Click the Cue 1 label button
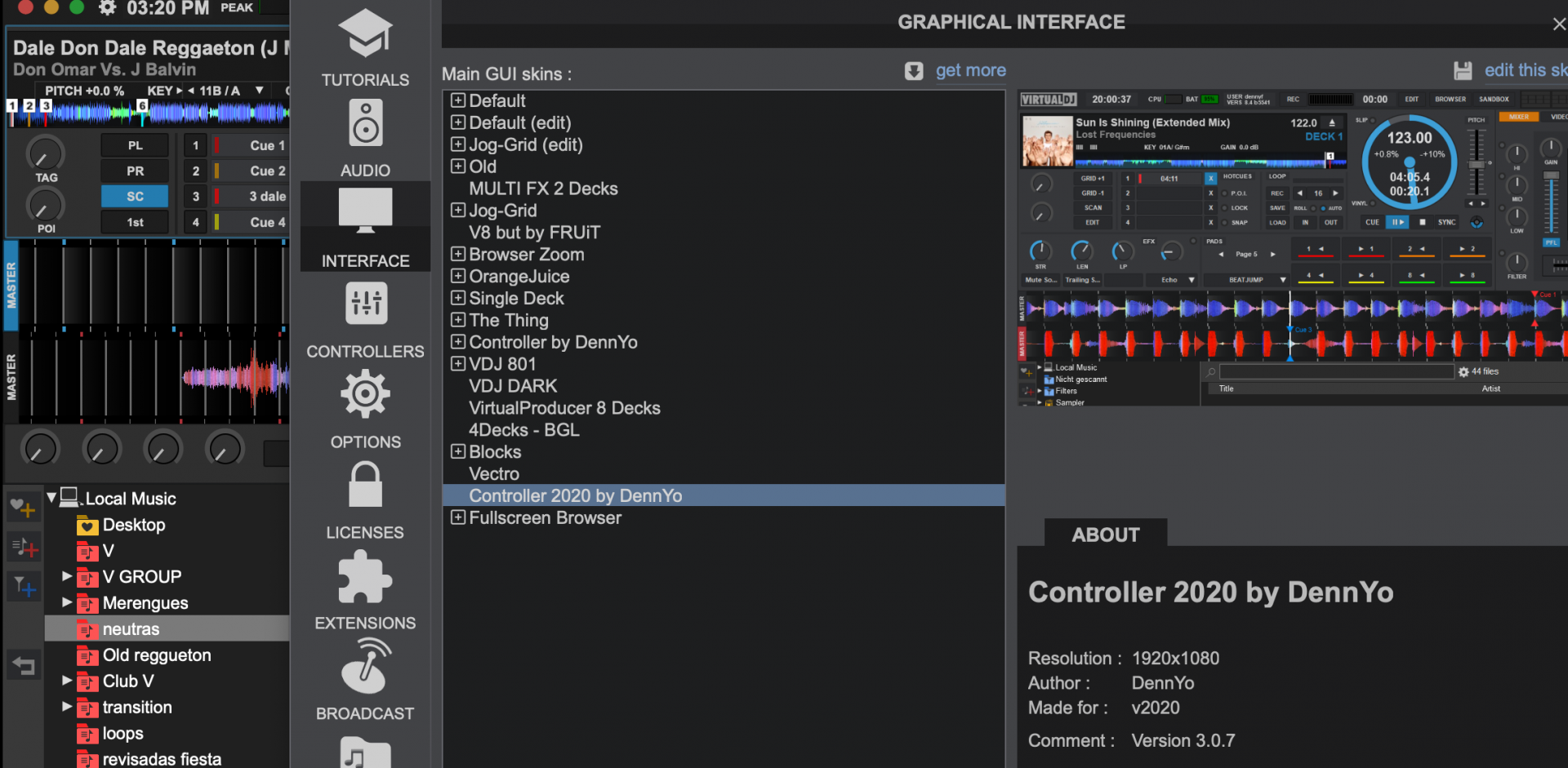 point(252,145)
